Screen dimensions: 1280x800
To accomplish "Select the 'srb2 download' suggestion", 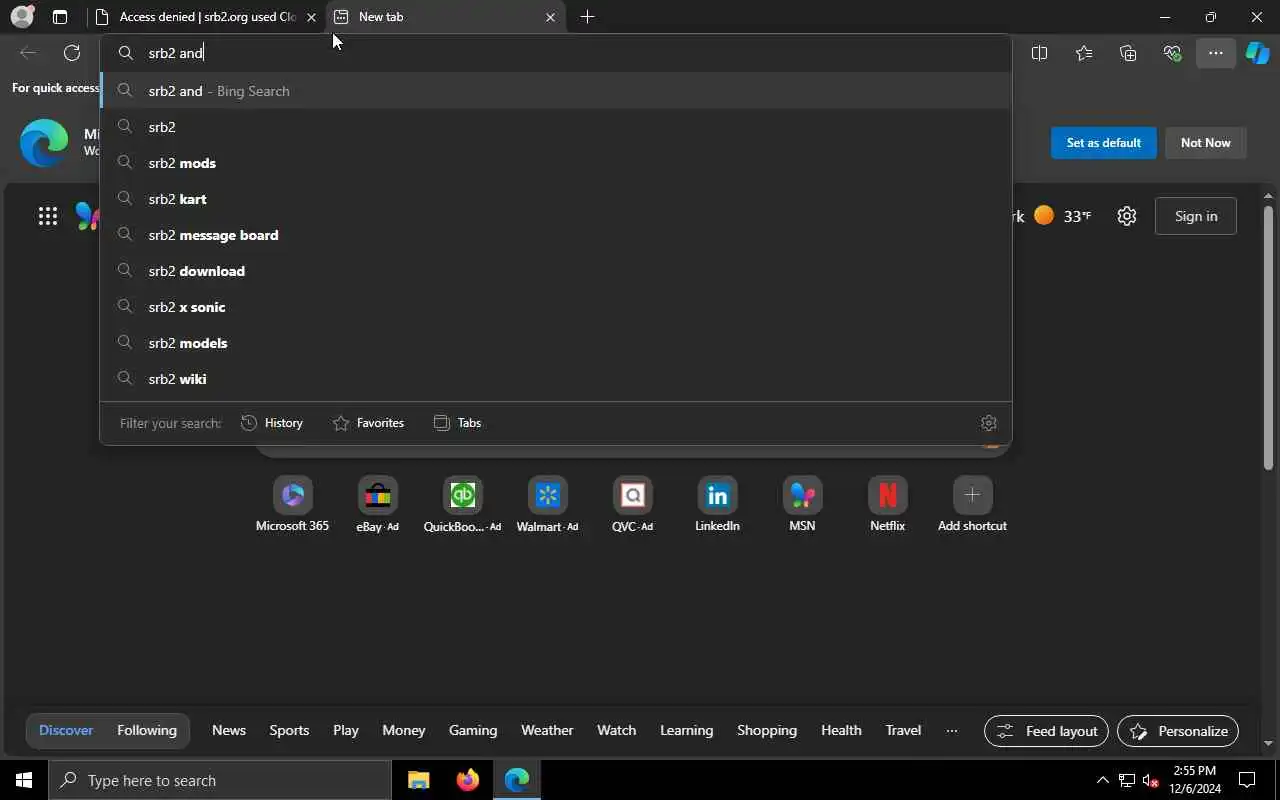I will [555, 271].
